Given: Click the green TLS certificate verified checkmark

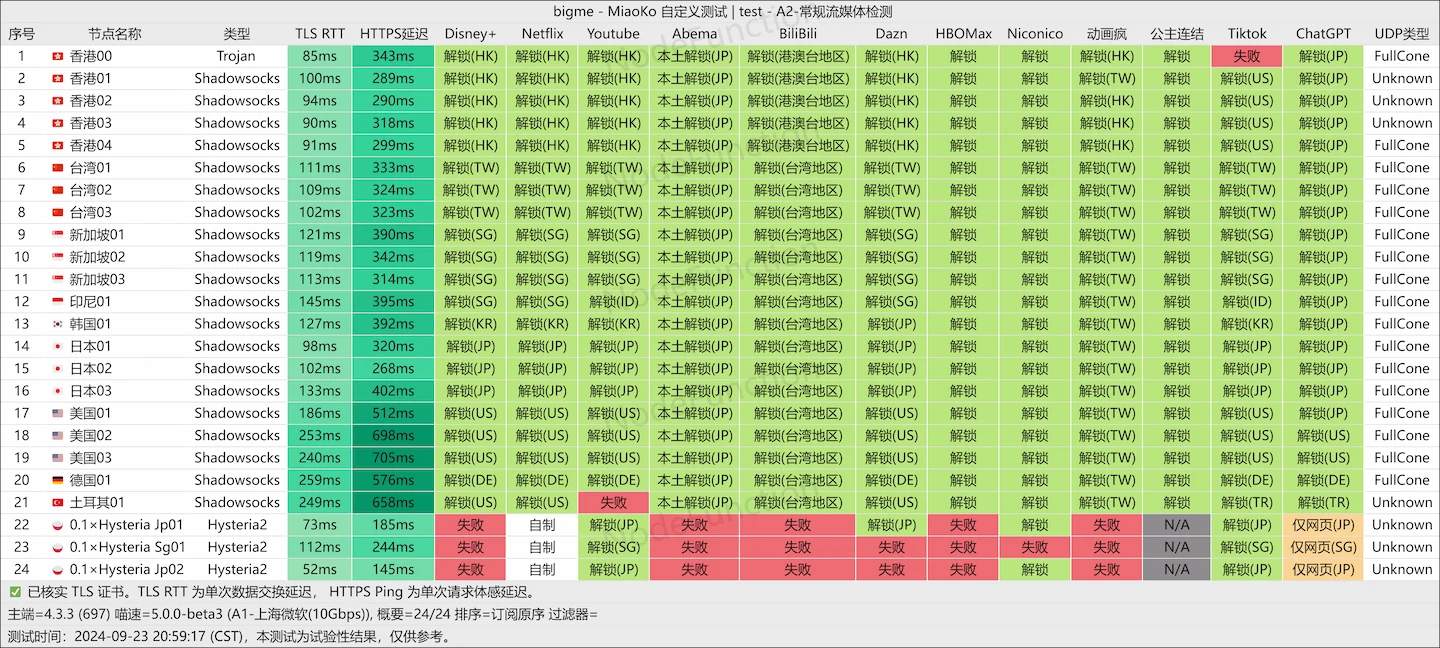Looking at the screenshot, I should click(x=15, y=592).
